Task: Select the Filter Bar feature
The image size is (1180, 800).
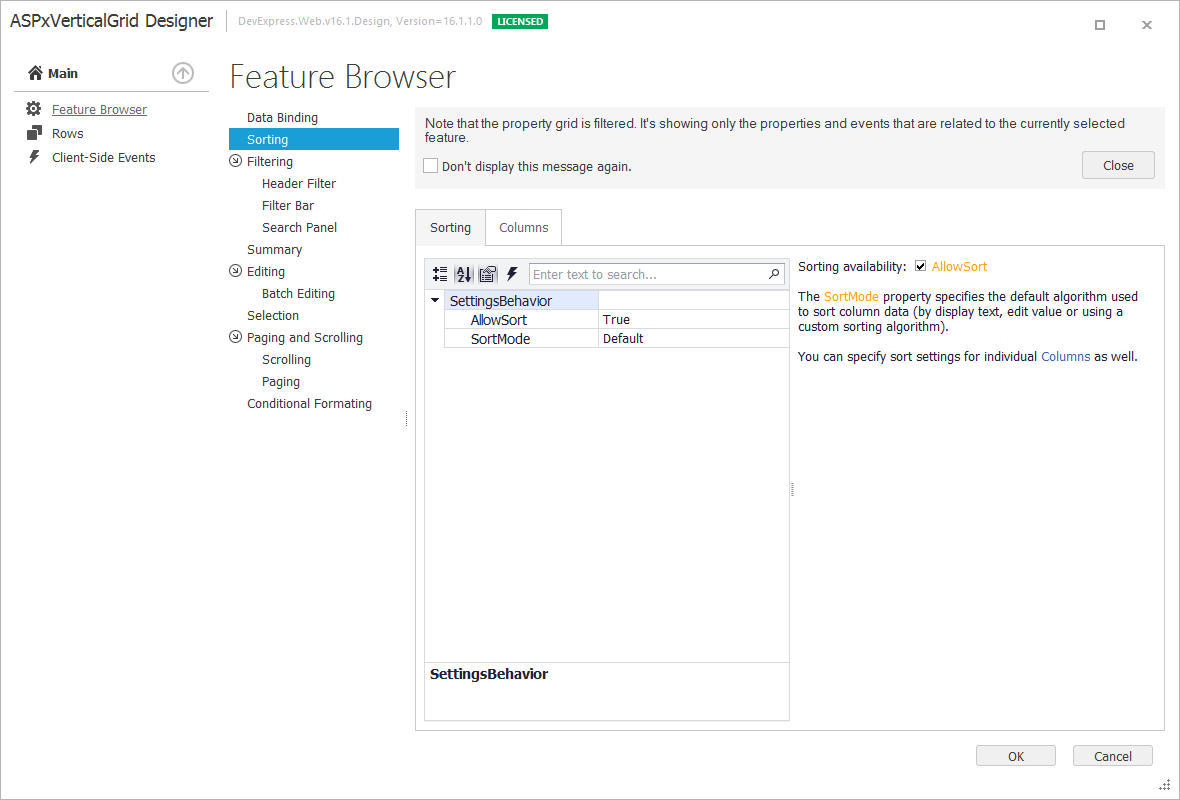Action: tap(287, 205)
